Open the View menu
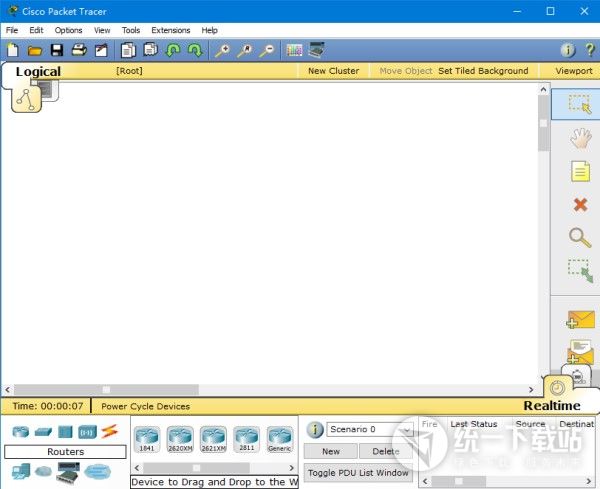 (102, 30)
